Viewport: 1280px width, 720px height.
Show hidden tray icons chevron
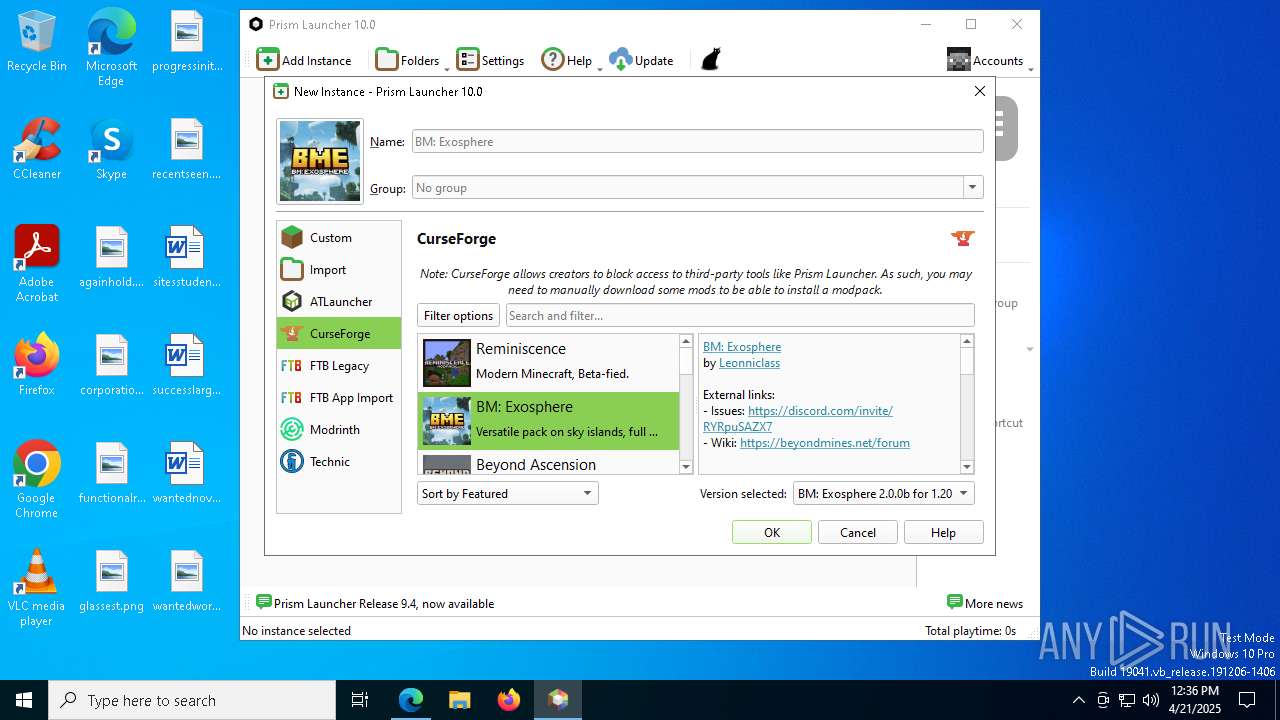(1078, 700)
